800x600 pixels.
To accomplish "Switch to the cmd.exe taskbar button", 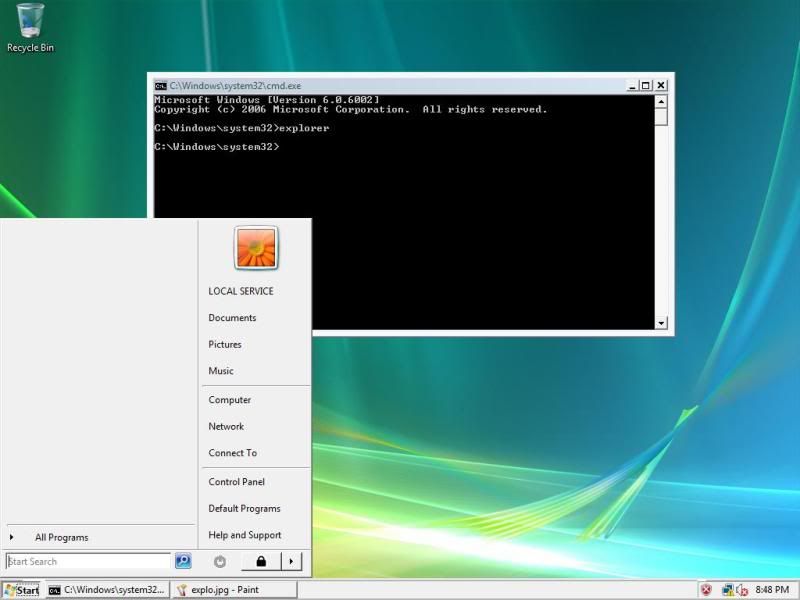I will (x=107, y=590).
